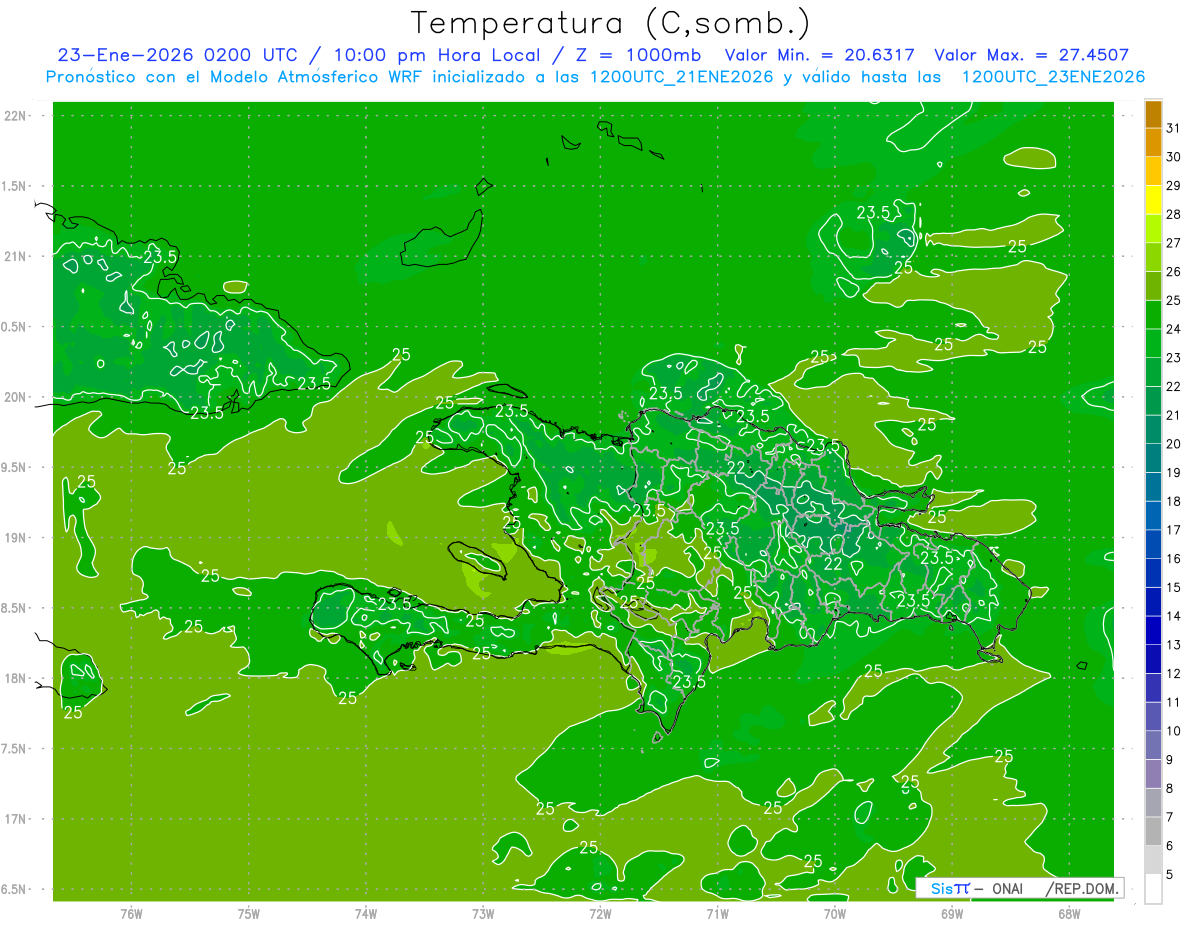Click the '12' label on the color scale
Image resolution: width=1200 pixels, height=927 pixels.
pos(1174,674)
